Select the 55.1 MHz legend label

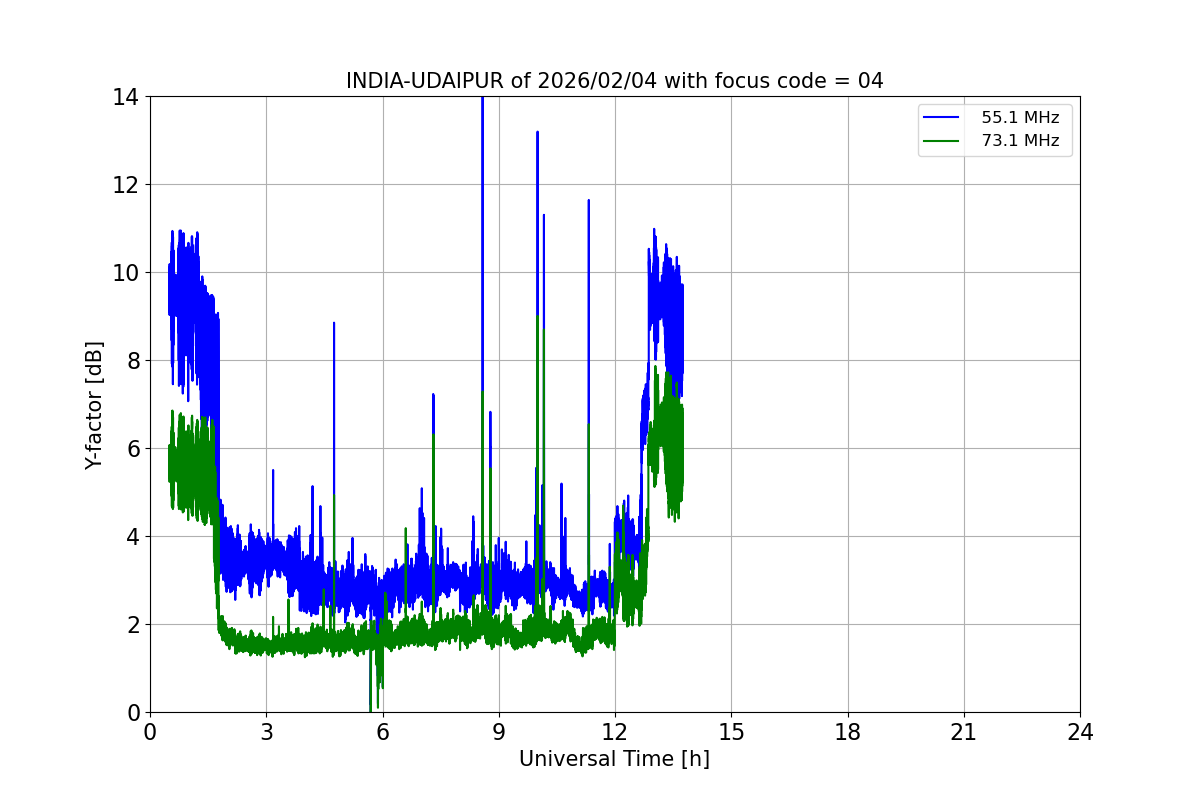coord(1020,117)
